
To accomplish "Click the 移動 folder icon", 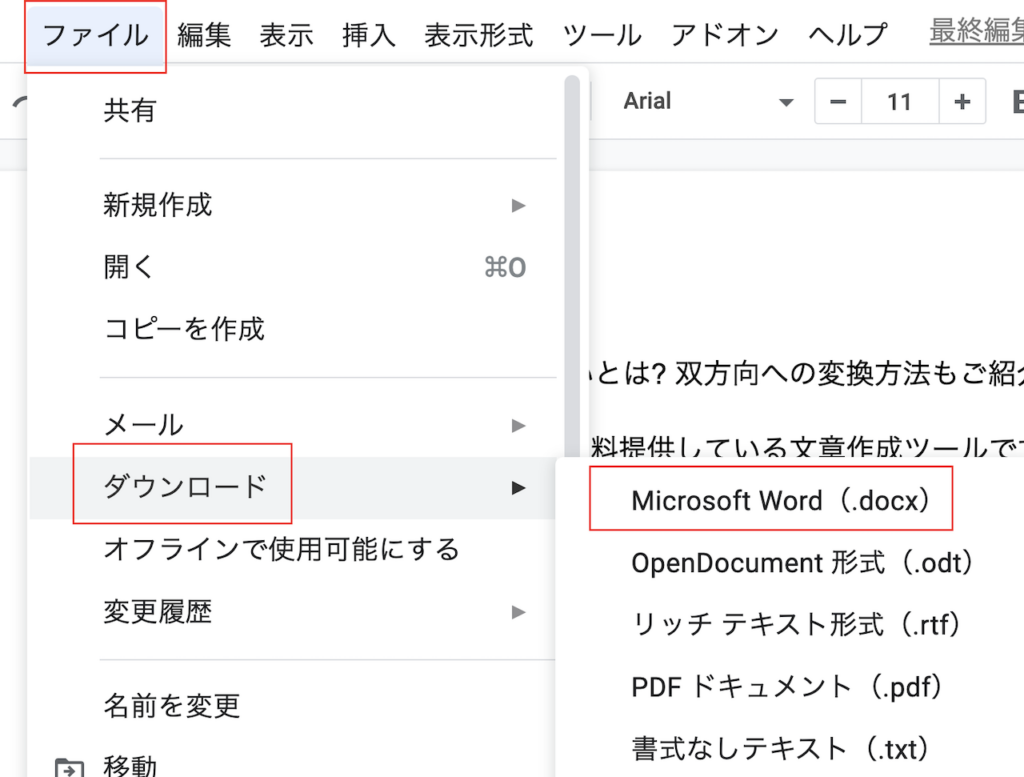I will pos(69,768).
